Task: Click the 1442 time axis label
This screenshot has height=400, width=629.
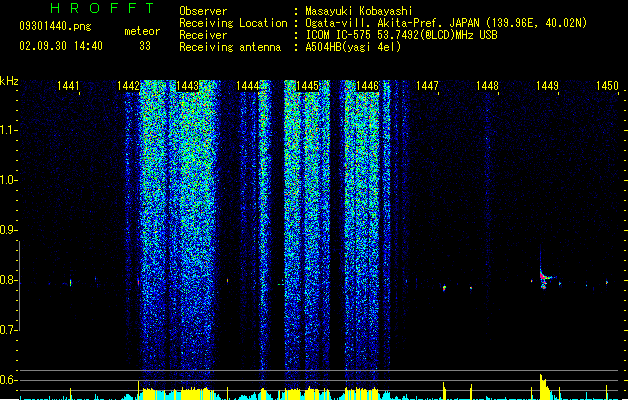Action: (128, 86)
